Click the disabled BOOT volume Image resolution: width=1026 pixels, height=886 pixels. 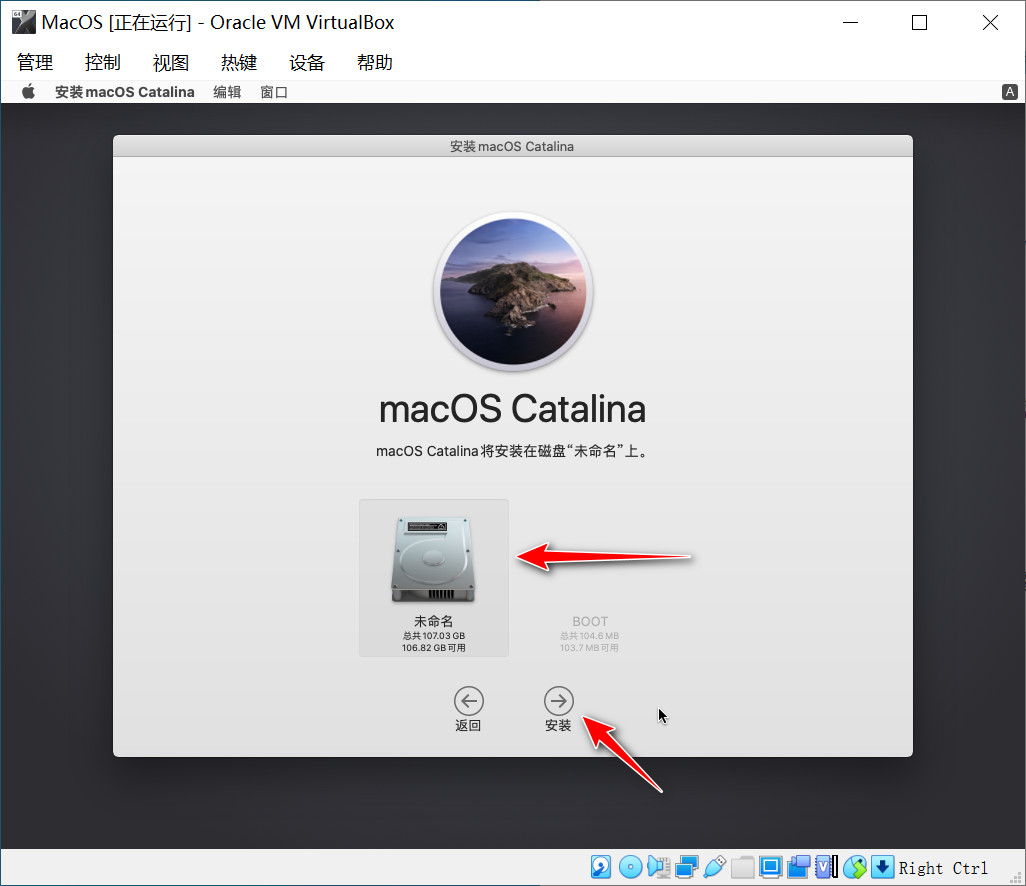pos(590,633)
